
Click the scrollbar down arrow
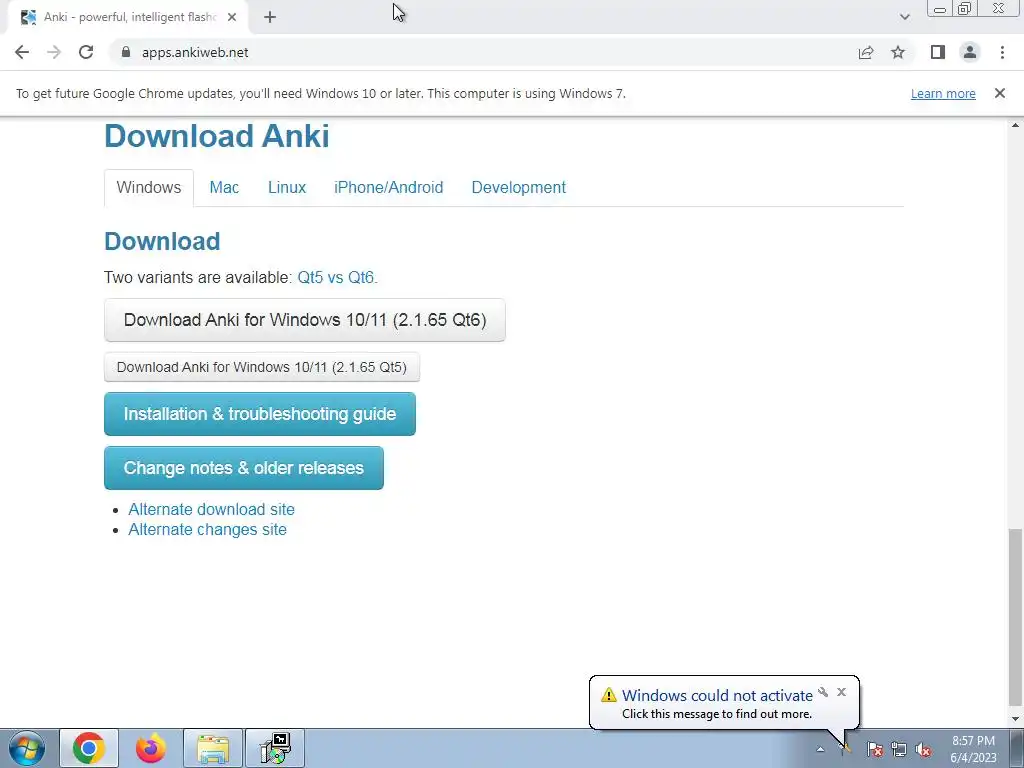point(1015,719)
